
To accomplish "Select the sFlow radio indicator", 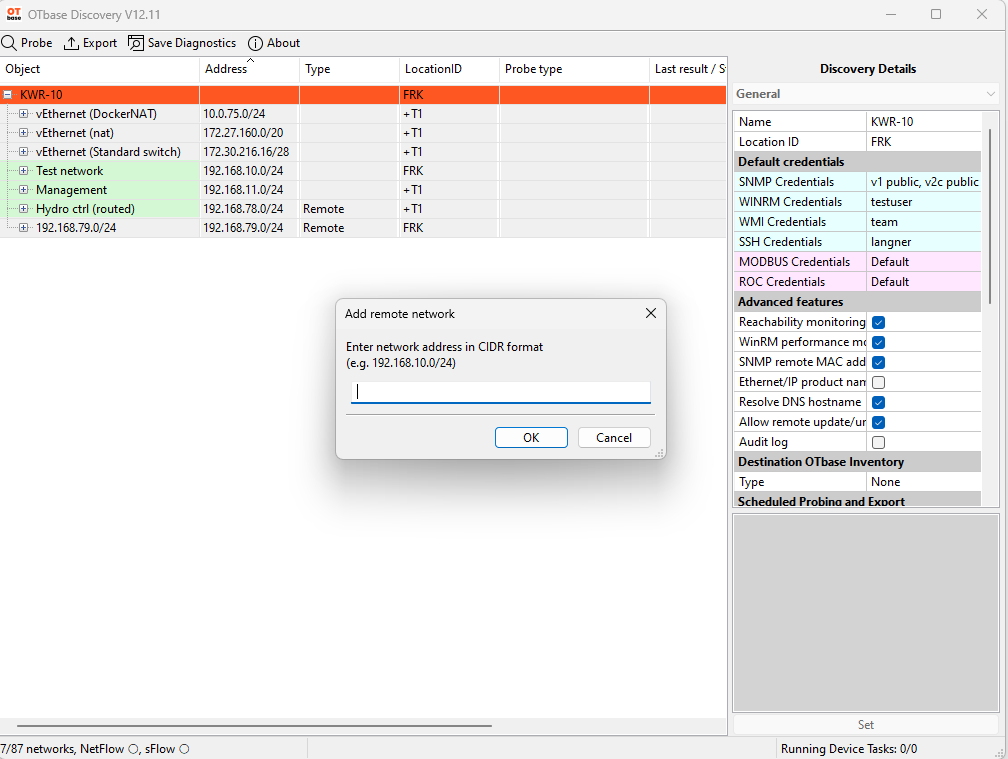I will pos(184,749).
